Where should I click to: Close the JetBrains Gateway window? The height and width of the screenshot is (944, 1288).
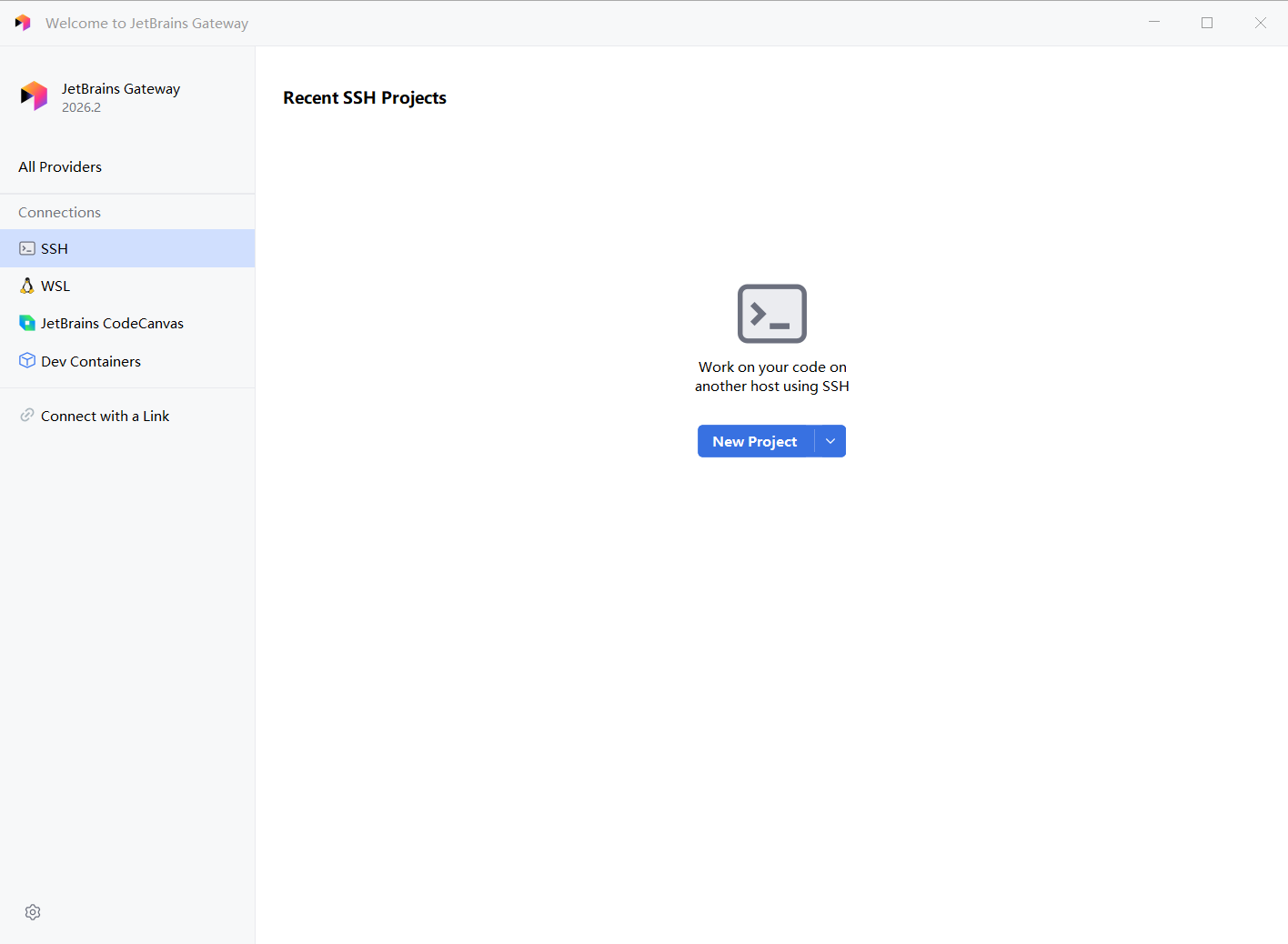pyautogui.click(x=1261, y=23)
